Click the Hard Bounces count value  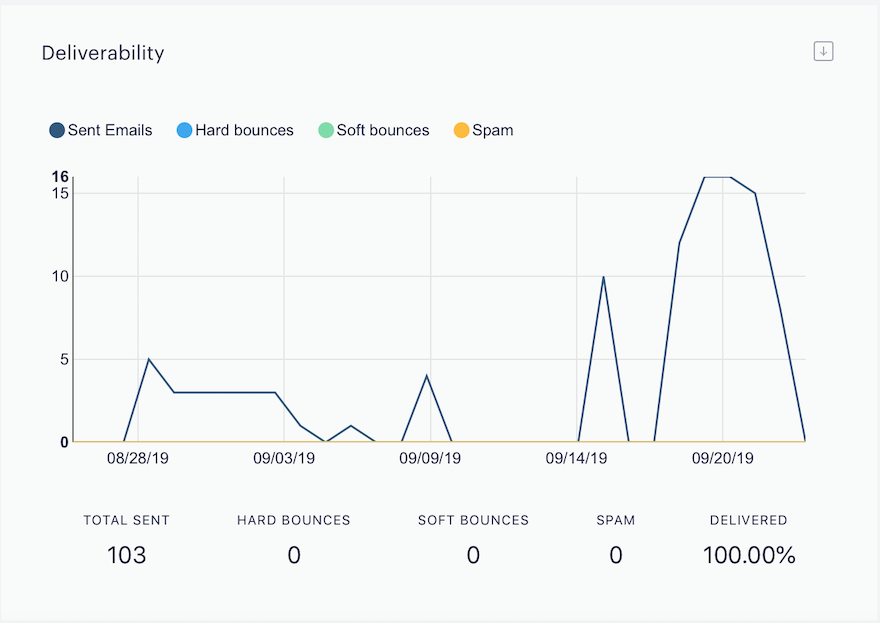(x=294, y=556)
